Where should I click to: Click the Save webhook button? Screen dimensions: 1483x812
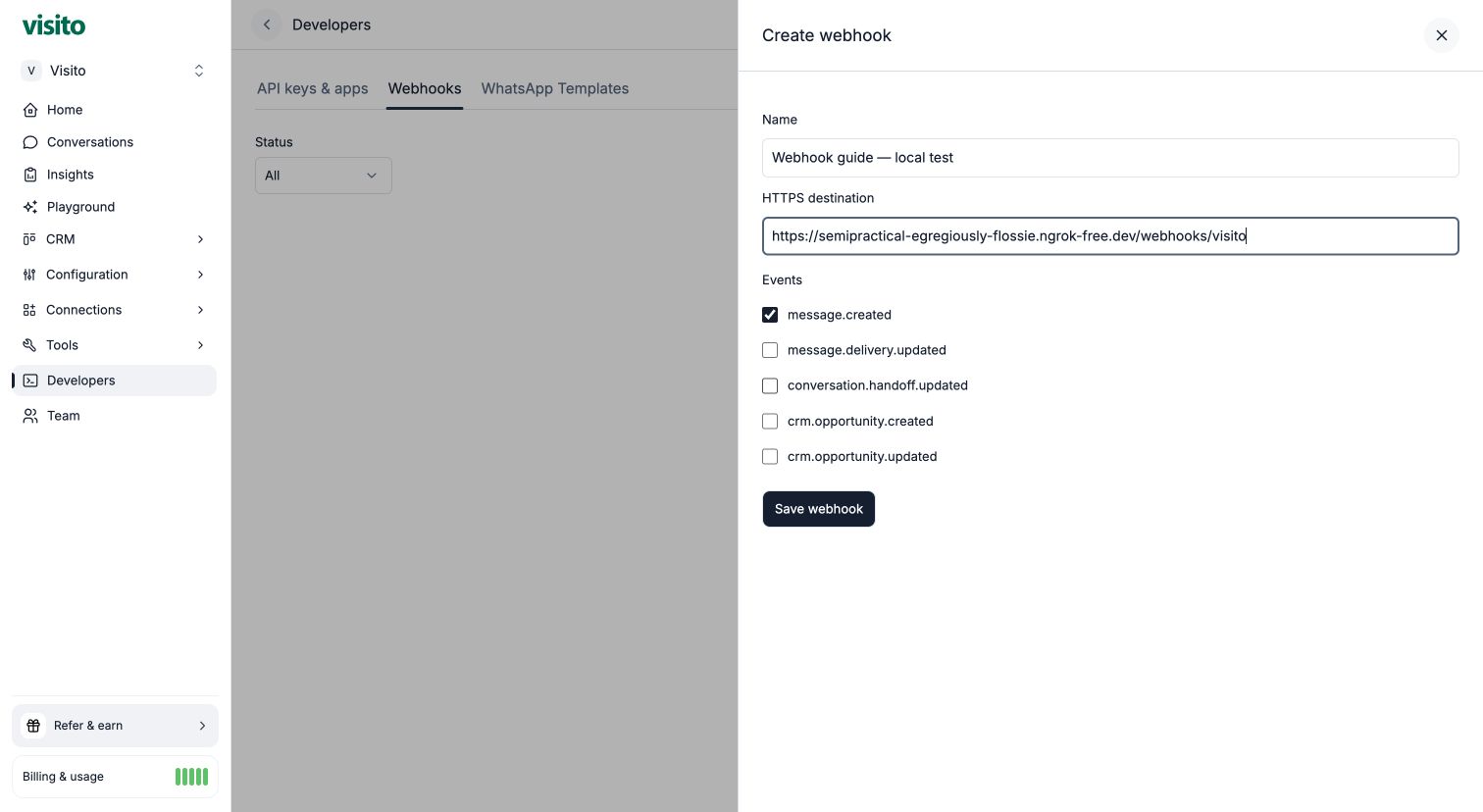819,509
